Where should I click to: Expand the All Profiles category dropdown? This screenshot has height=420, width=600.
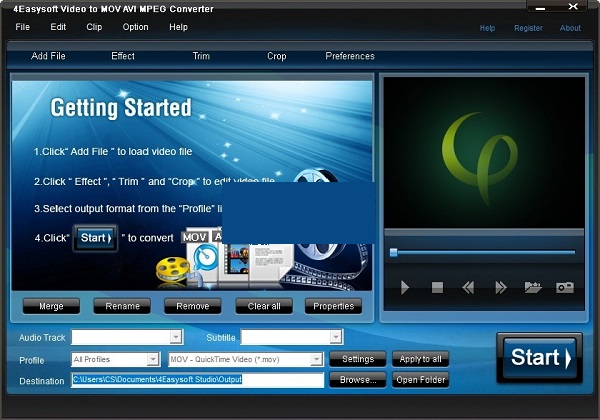[x=153, y=360]
